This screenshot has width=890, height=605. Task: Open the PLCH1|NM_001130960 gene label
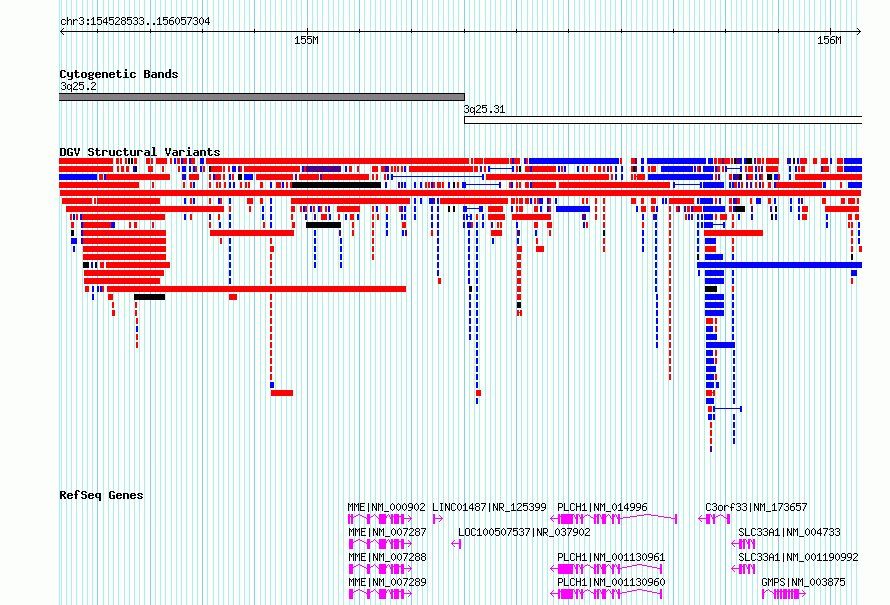pyautogui.click(x=611, y=582)
